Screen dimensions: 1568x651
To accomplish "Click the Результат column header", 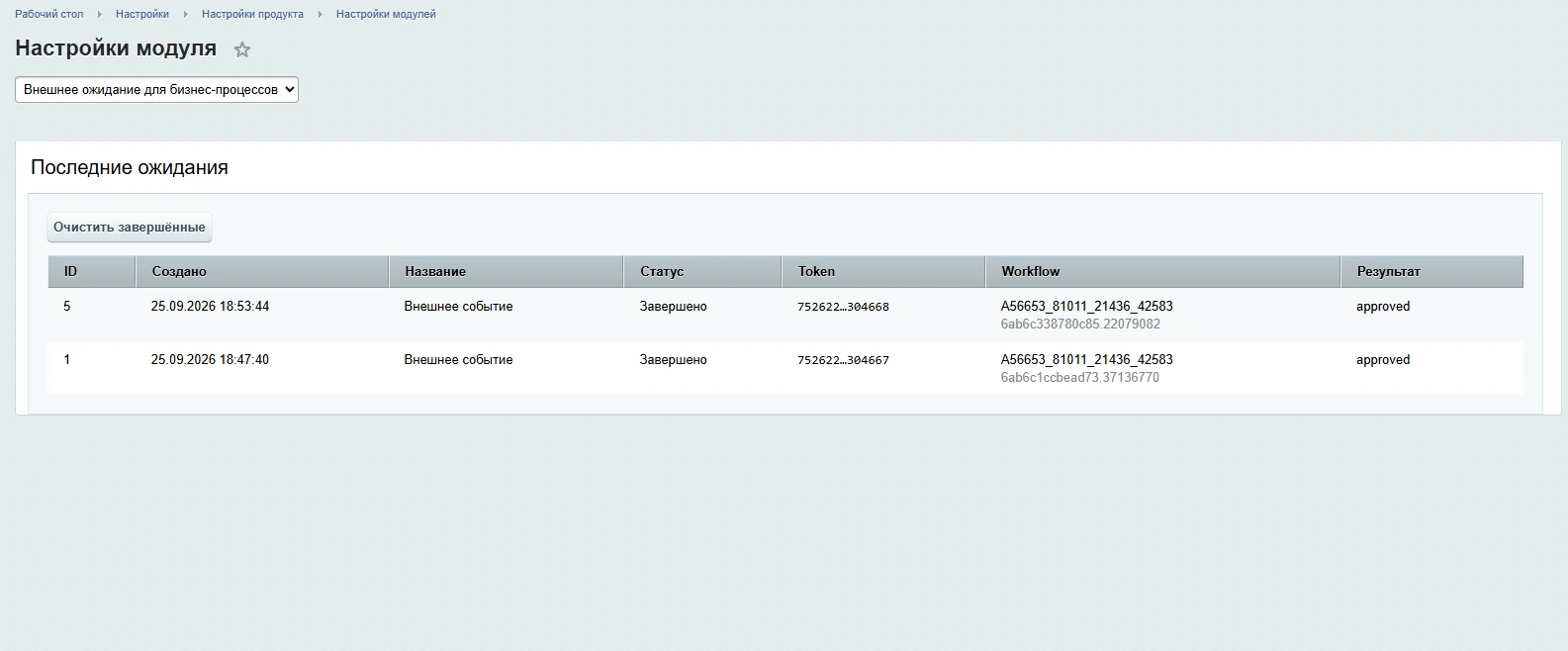I will 1432,271.
